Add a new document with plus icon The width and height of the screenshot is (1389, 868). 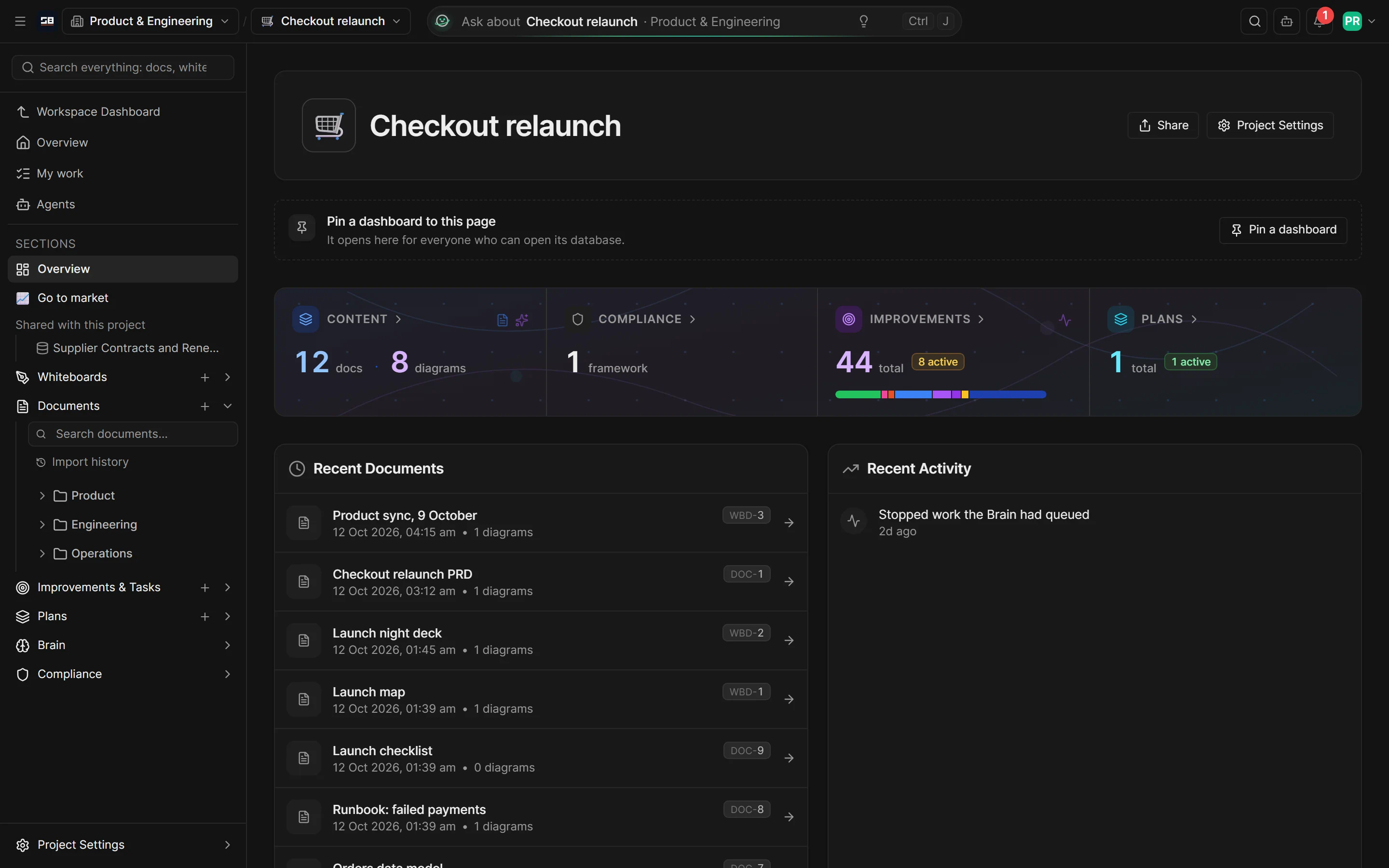205,406
